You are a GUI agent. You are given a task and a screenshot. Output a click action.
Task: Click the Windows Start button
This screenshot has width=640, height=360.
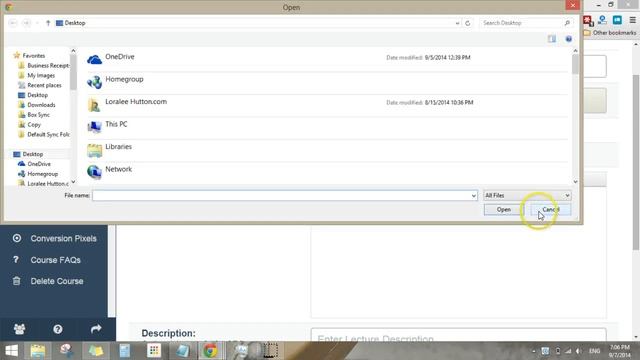point(11,351)
